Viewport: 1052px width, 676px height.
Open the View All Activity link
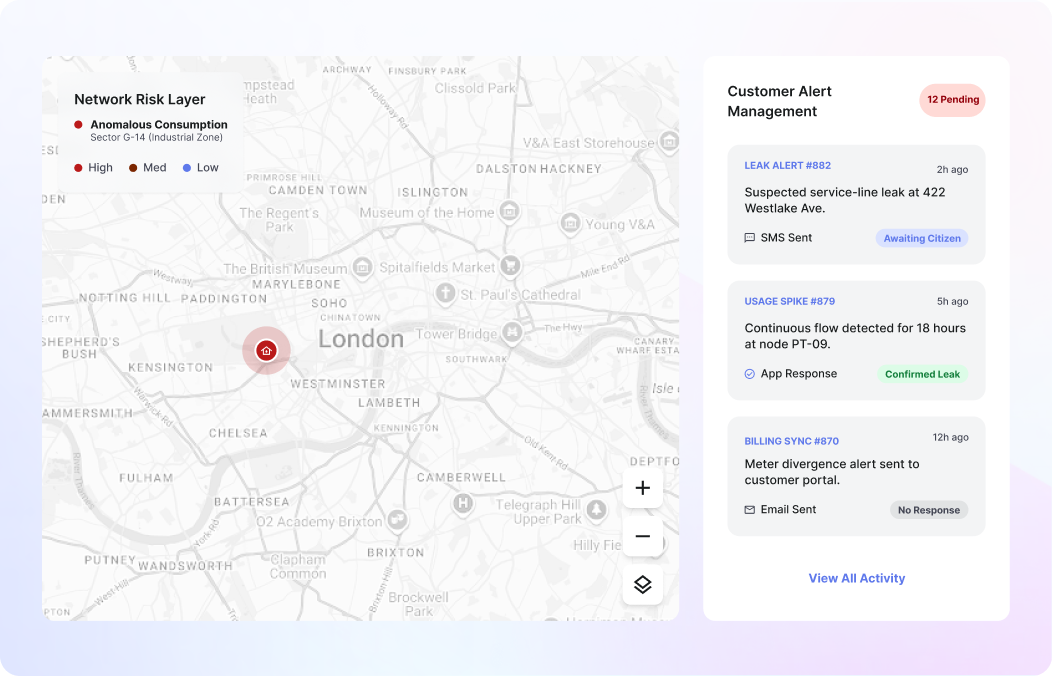tap(856, 578)
